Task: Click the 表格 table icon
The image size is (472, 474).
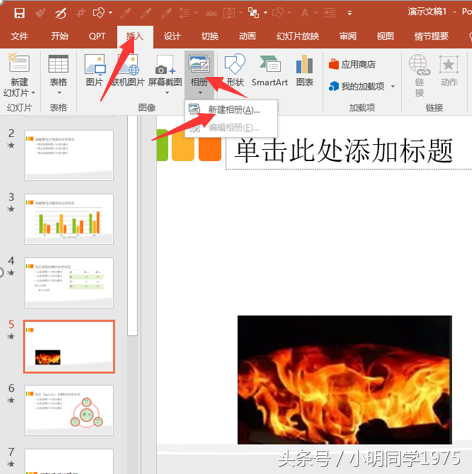Action: click(58, 63)
